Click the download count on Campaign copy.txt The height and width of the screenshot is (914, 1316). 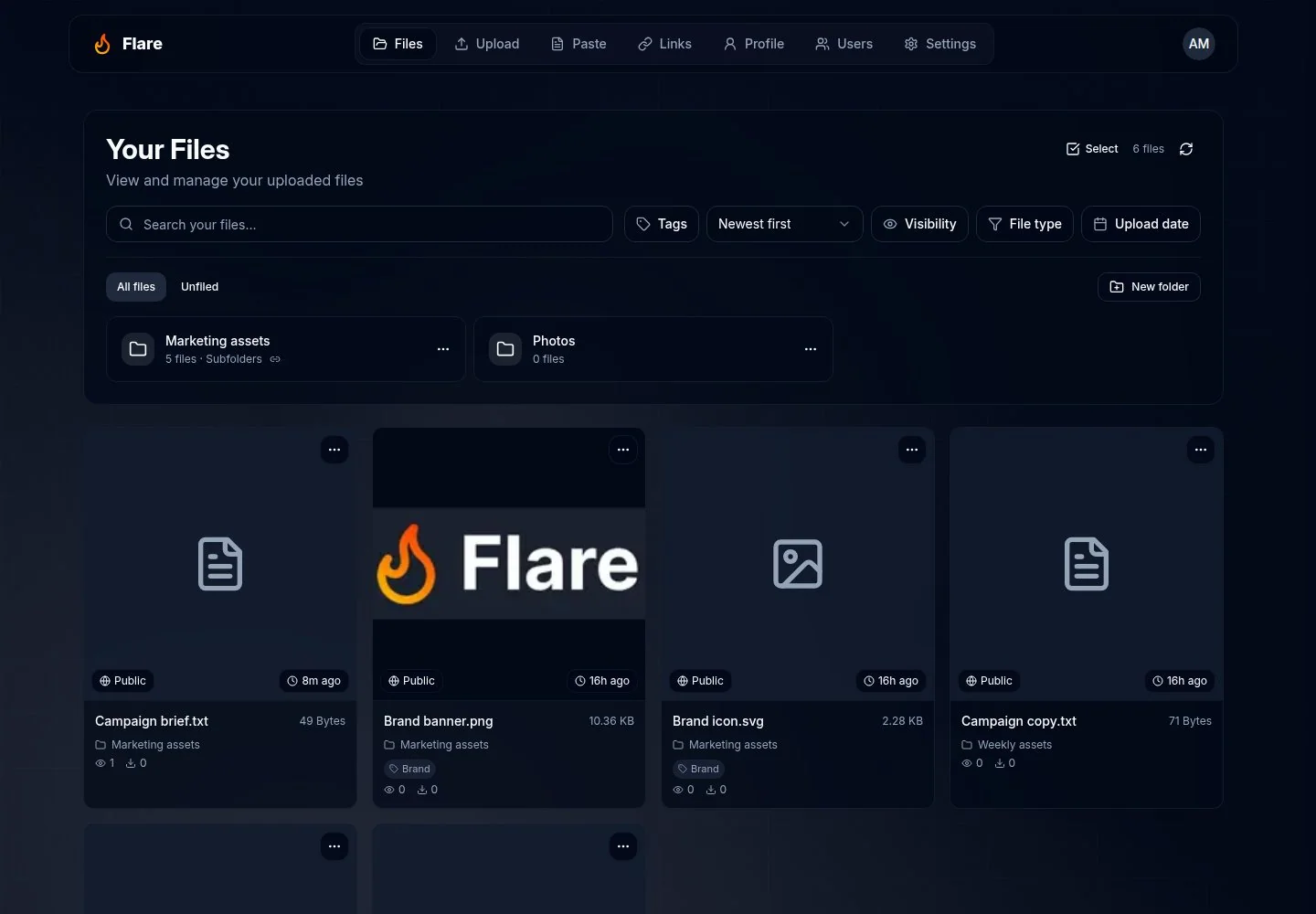[x=1005, y=763]
